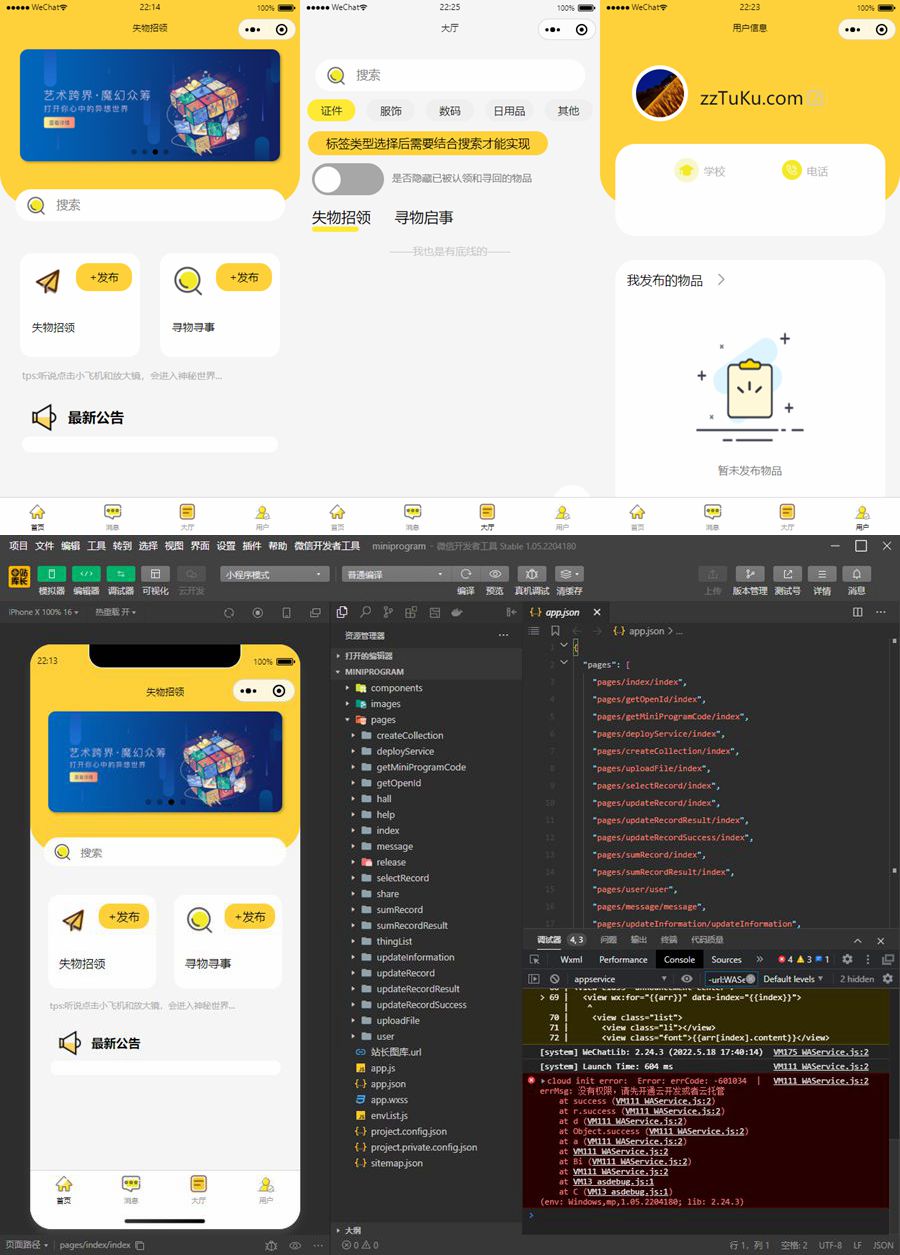
Task: Open the 消息 bell icon in IDE toolbar
Action: (857, 574)
